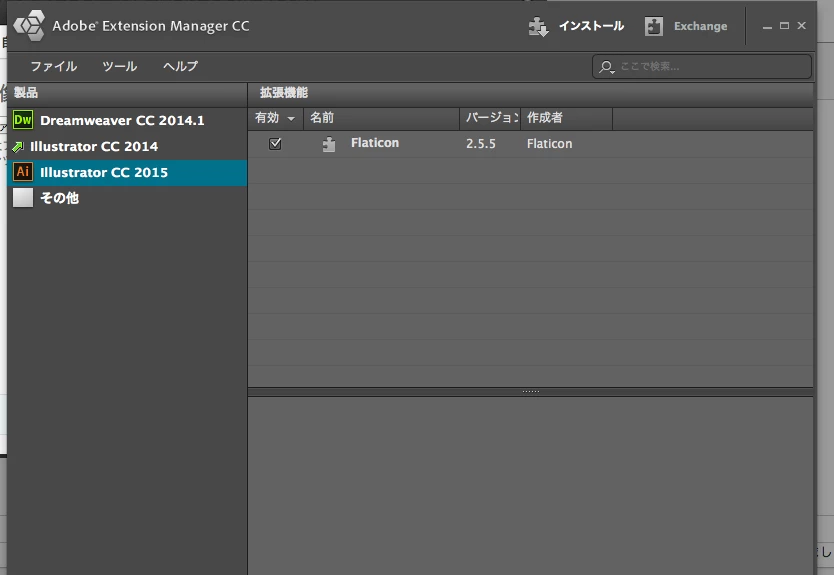Sort by the 作成者 column header

[566, 118]
